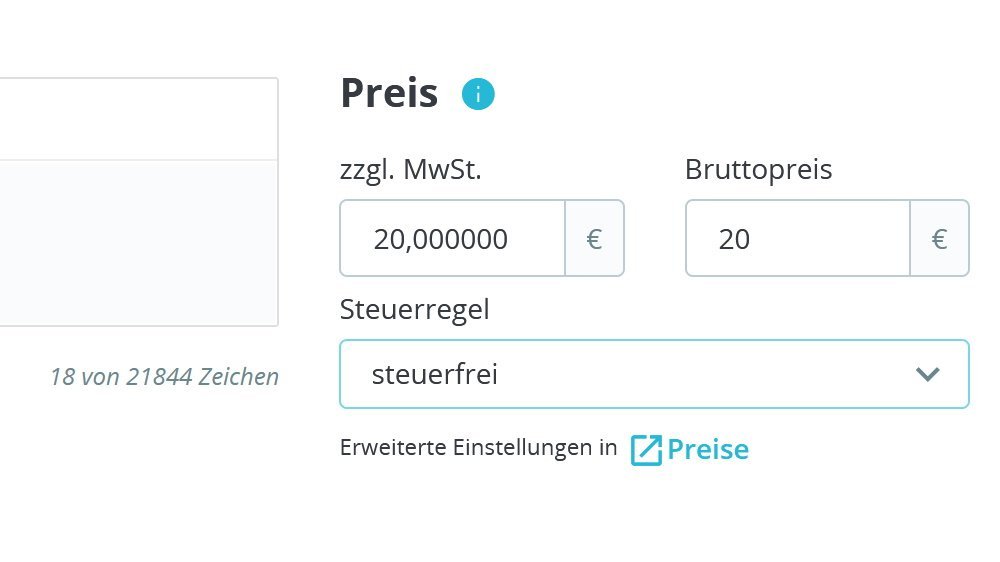
Task: Click the 20,000000 value text
Action: (x=441, y=240)
